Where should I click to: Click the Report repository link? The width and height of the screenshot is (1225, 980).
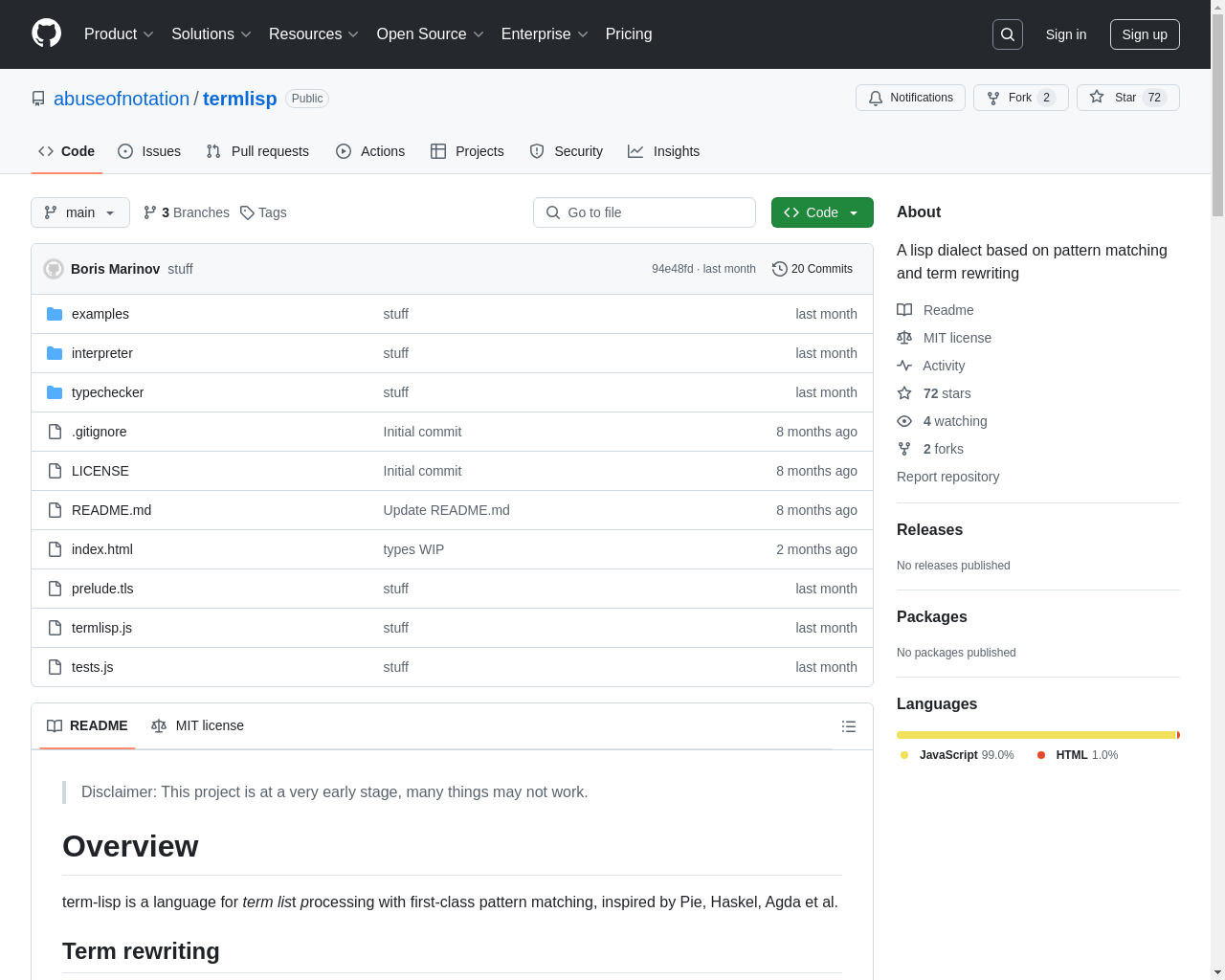[947, 477]
